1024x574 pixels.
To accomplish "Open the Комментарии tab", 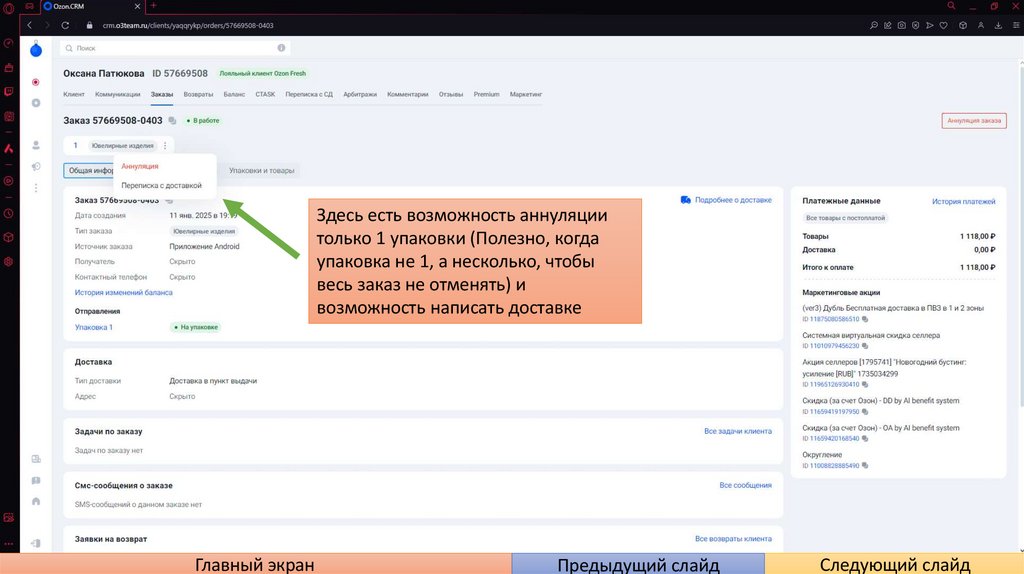I will coord(408,94).
